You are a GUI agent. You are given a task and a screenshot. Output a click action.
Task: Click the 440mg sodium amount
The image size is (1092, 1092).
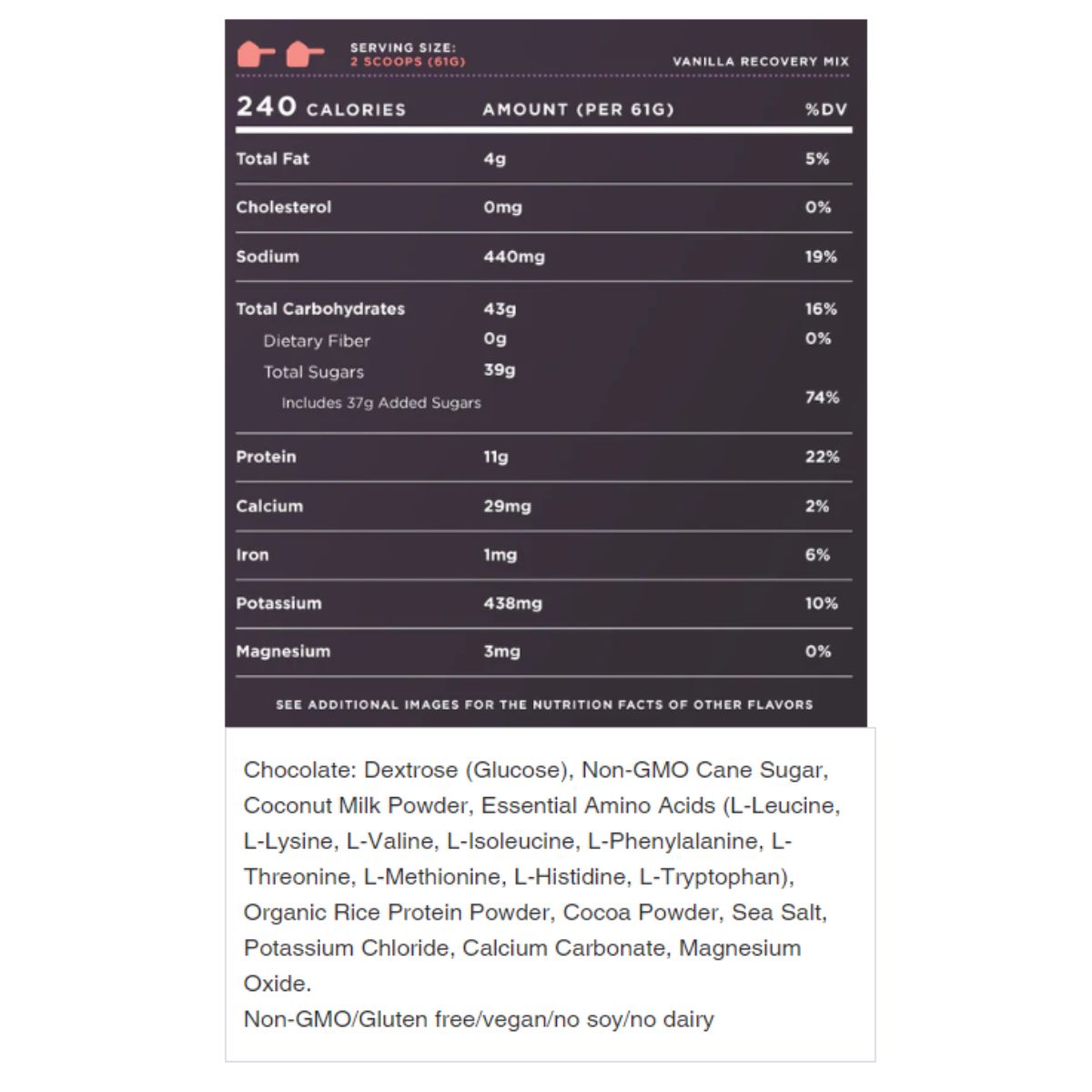click(513, 257)
